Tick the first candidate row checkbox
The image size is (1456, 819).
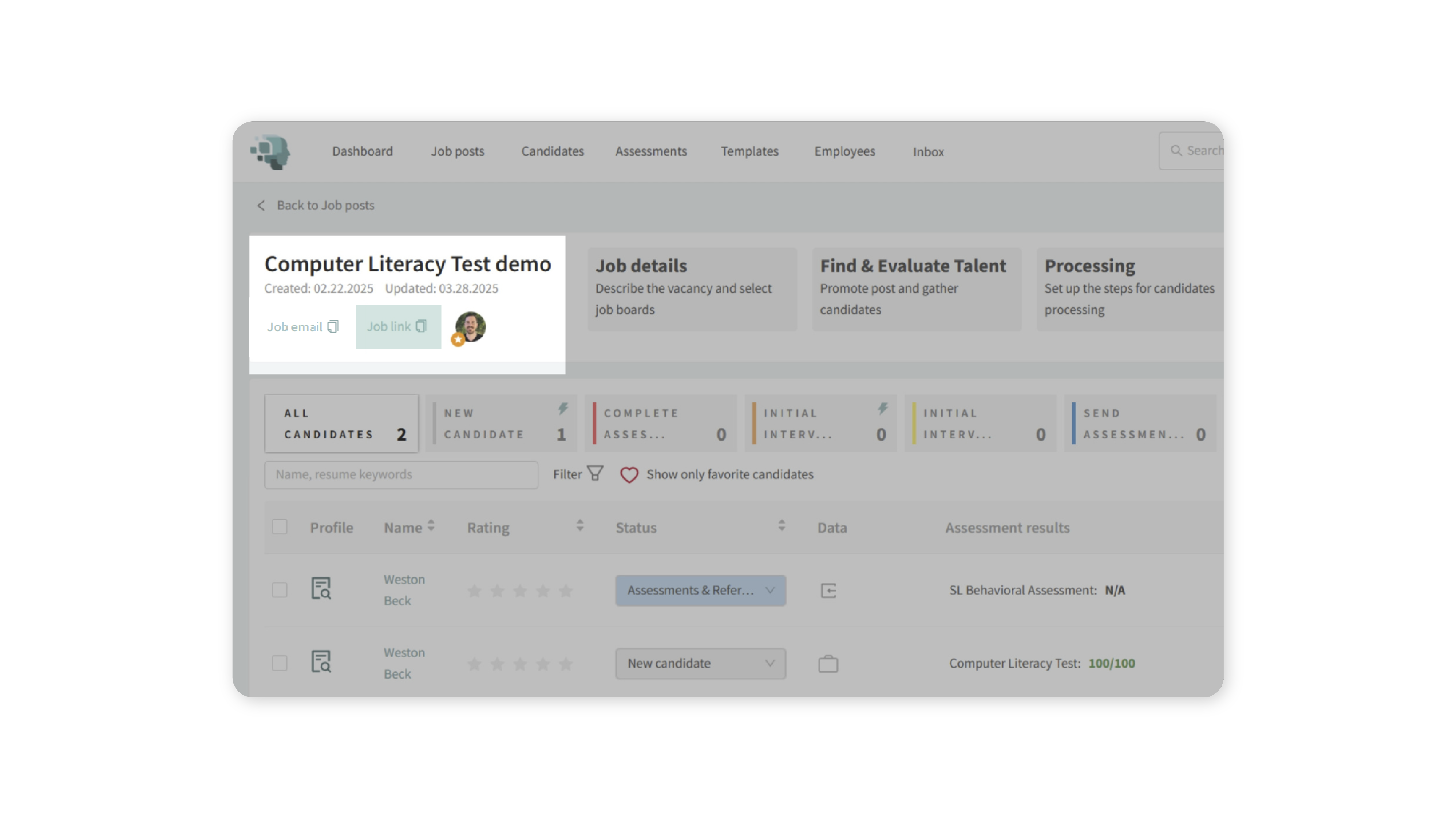point(279,590)
